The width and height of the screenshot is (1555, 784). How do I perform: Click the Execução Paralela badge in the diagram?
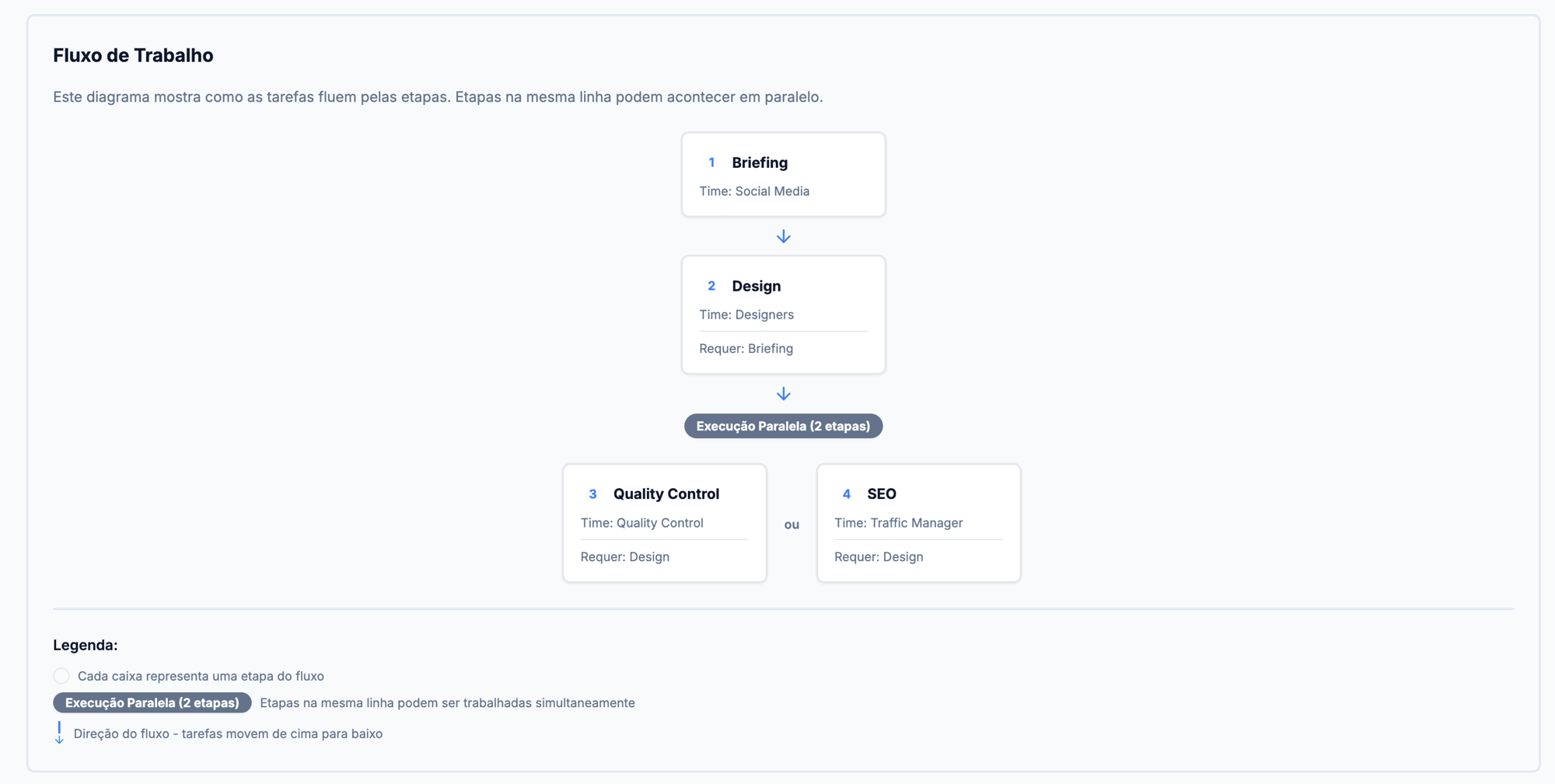point(784,426)
